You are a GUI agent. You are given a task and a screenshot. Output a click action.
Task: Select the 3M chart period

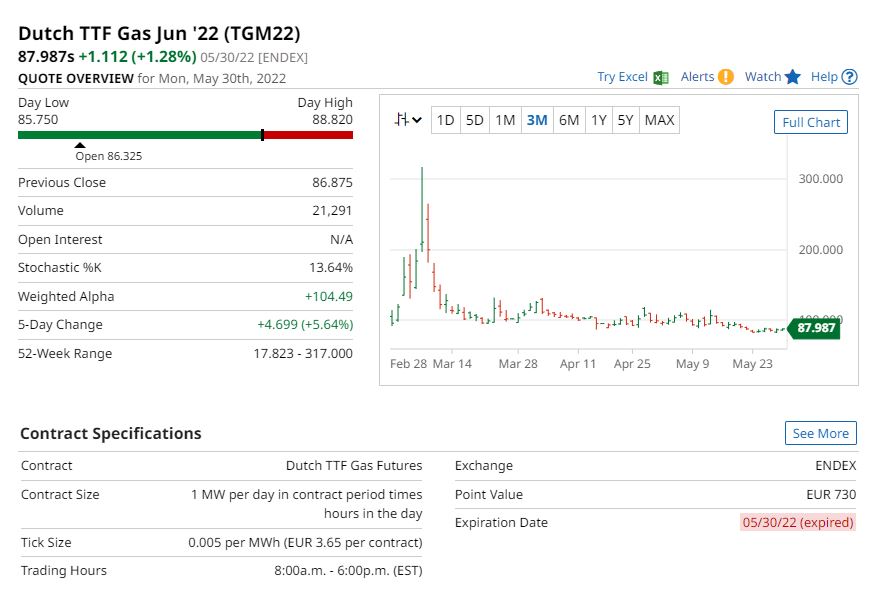click(537, 120)
